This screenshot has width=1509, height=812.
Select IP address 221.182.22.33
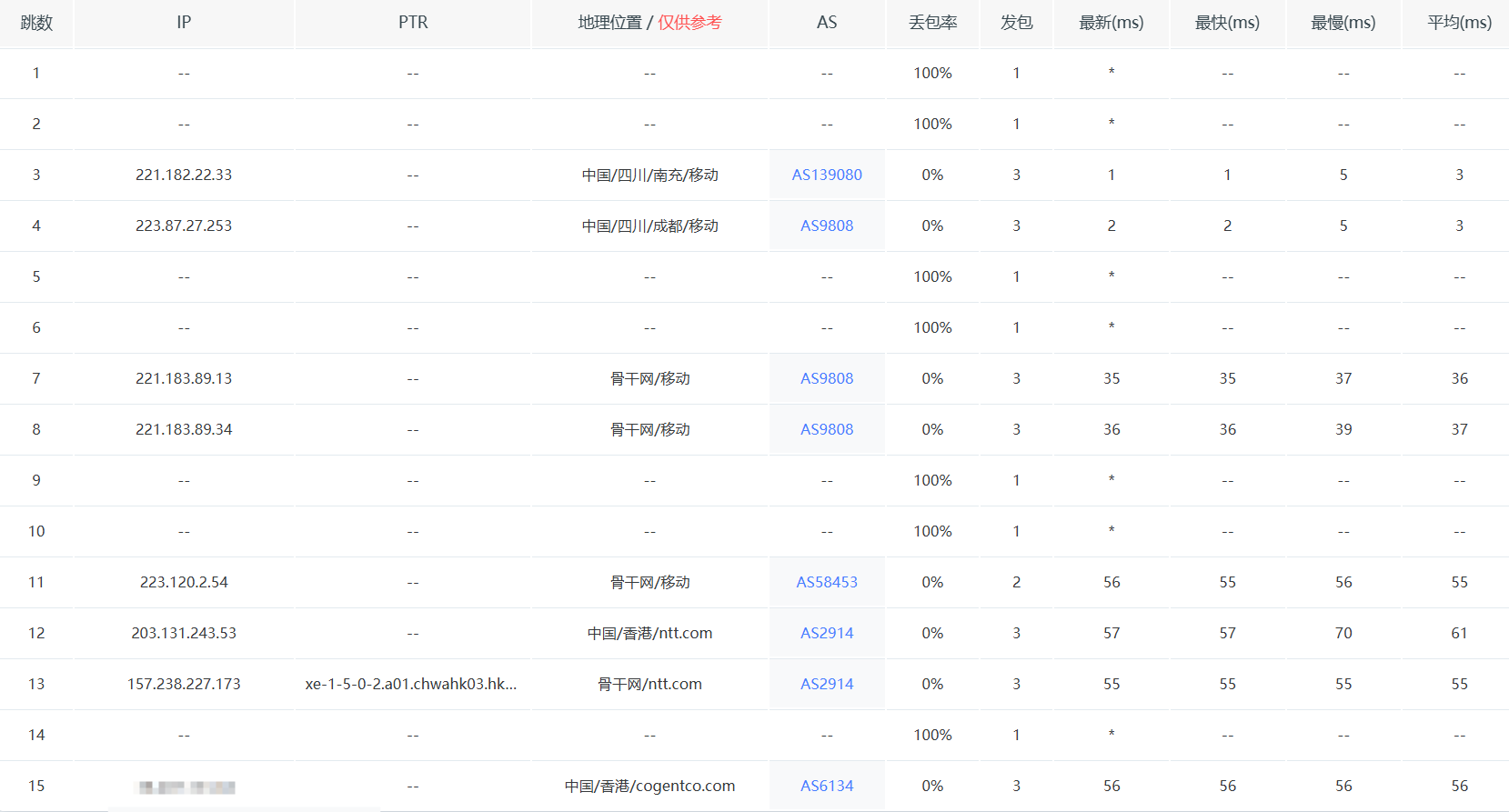point(184,175)
